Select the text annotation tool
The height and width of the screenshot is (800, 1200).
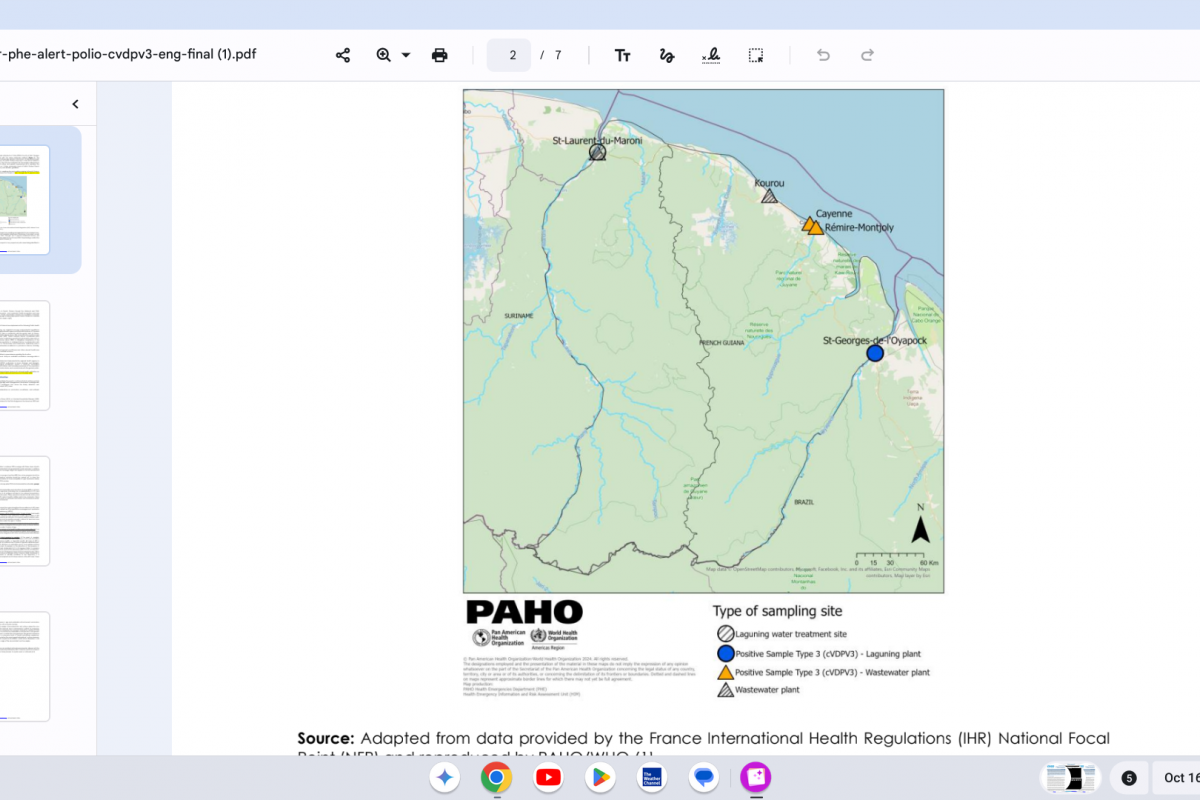(x=622, y=55)
